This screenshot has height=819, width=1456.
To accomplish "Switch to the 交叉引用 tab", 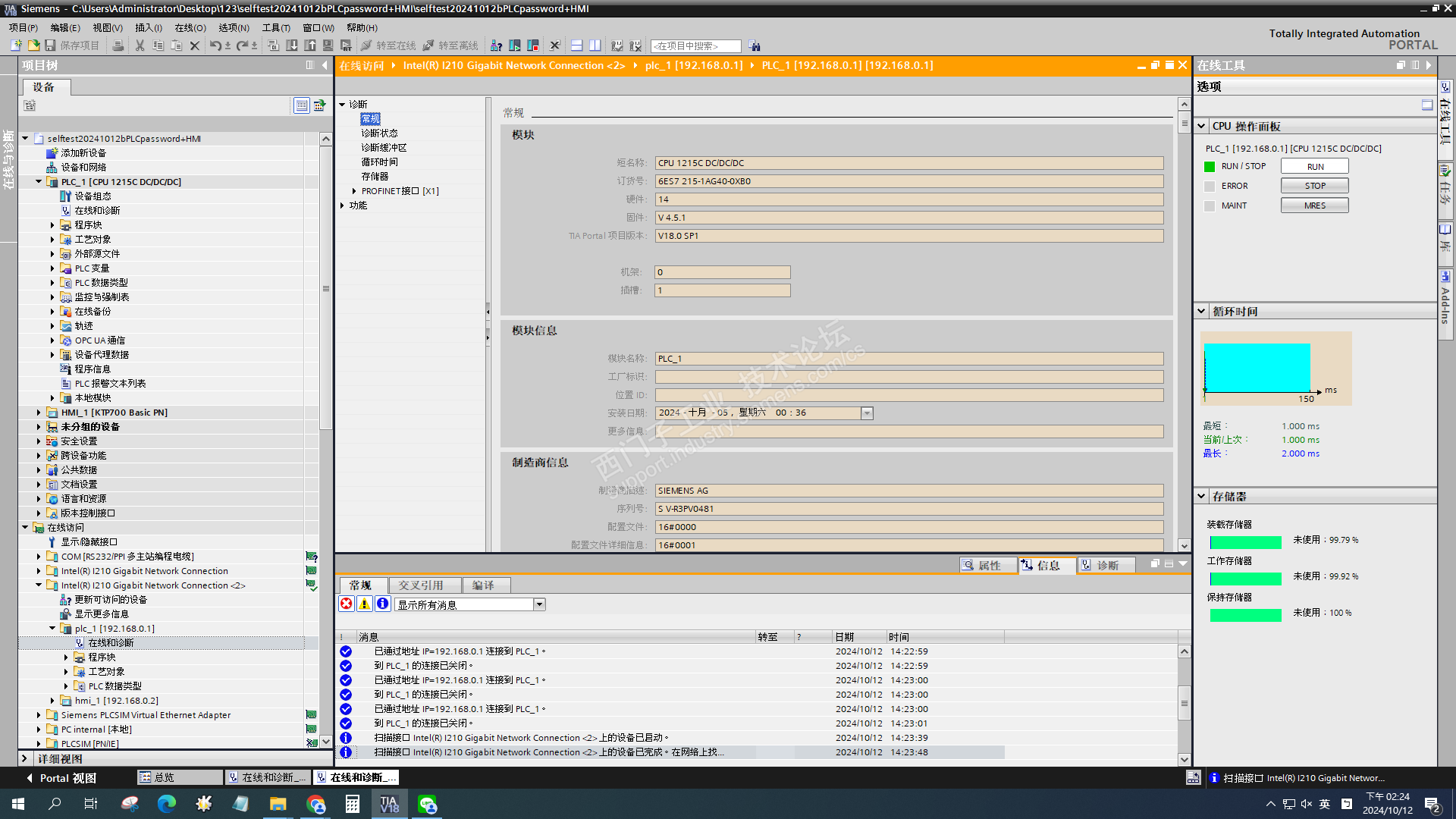I will pyautogui.click(x=421, y=585).
